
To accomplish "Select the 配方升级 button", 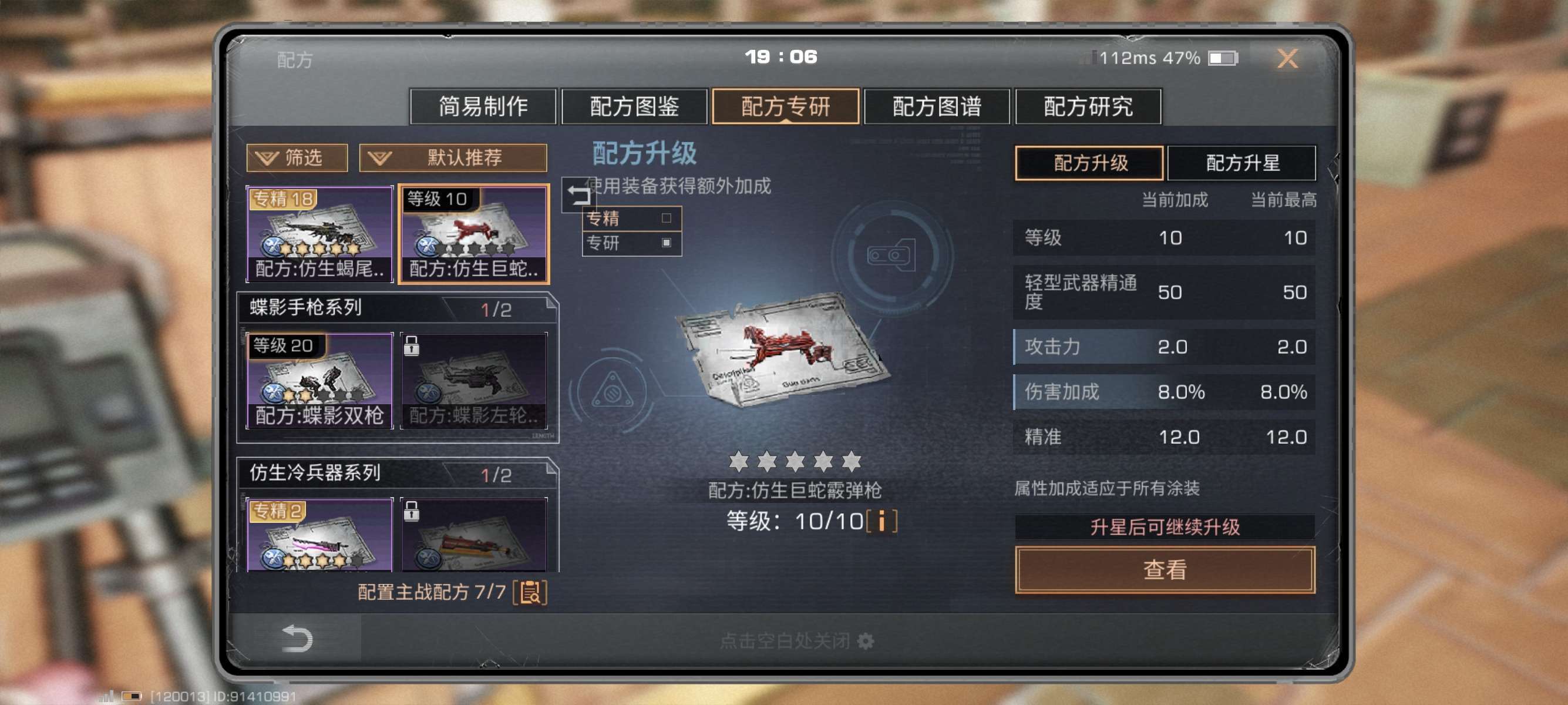I will point(1089,163).
